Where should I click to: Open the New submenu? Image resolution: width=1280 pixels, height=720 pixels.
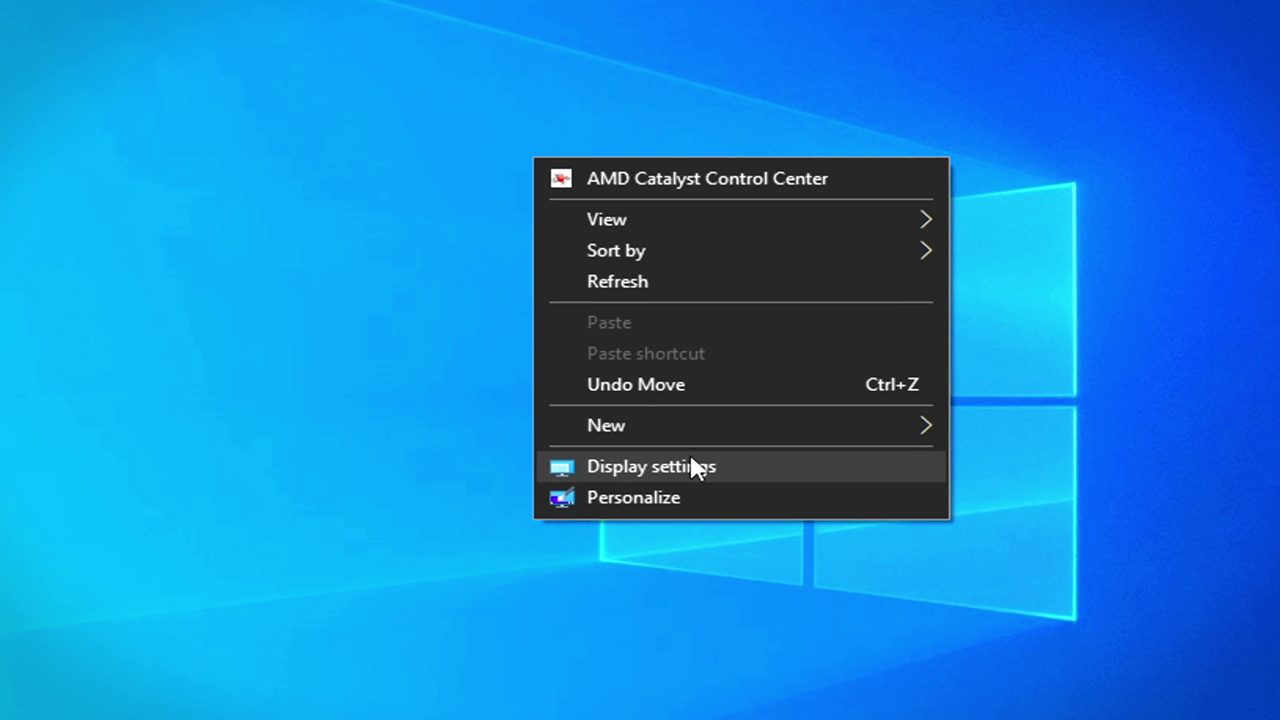tap(741, 425)
